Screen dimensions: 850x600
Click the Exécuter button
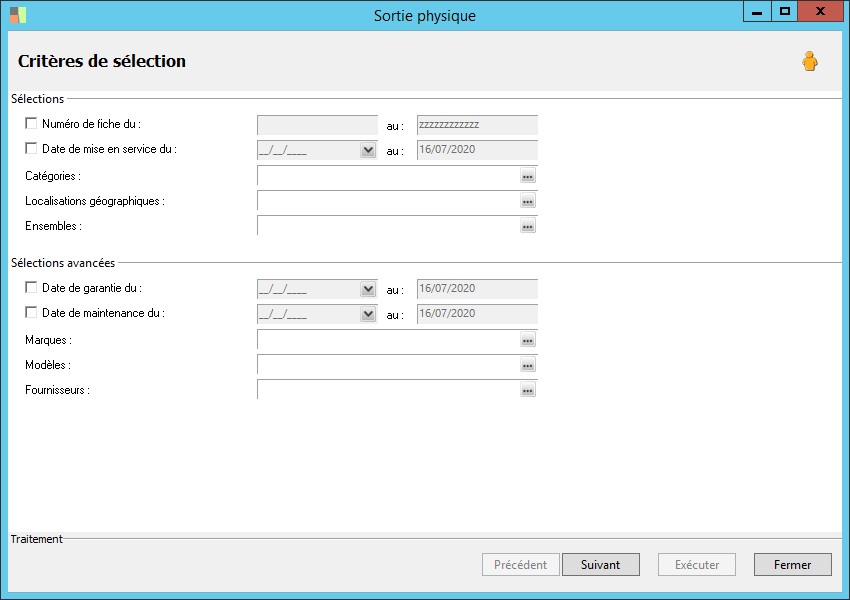697,565
